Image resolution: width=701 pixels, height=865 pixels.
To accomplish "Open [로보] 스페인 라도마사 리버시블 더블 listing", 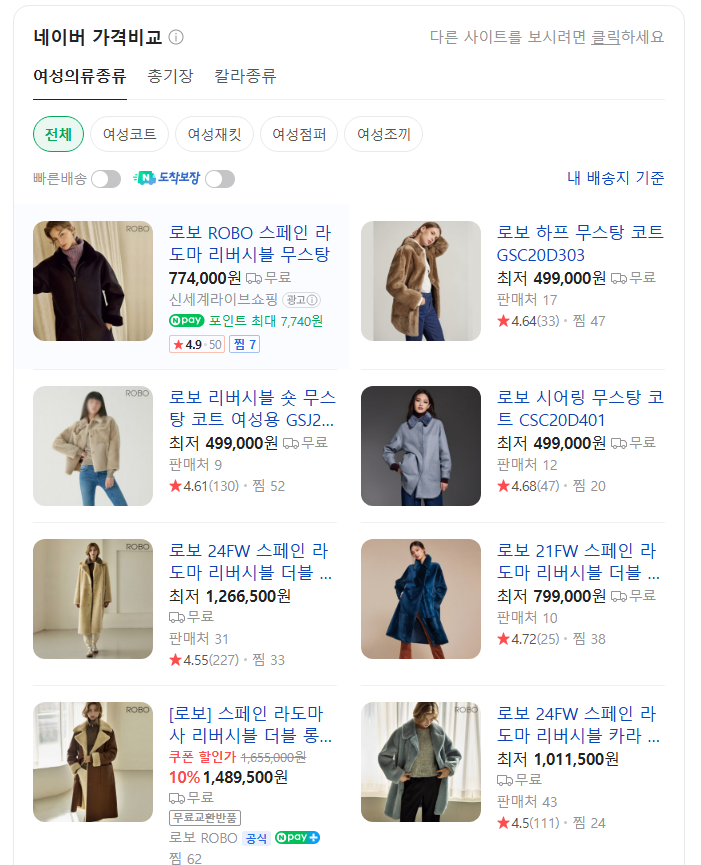I will [250, 724].
